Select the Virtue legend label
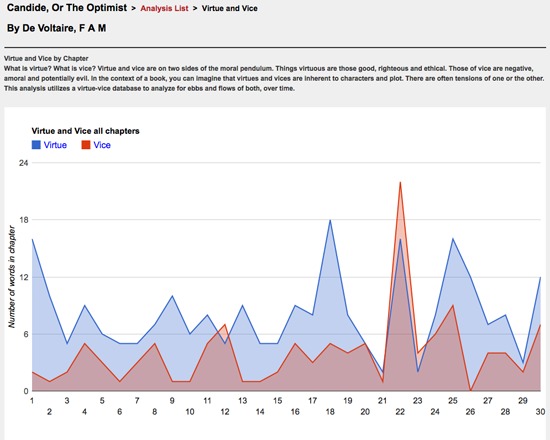 55,145
